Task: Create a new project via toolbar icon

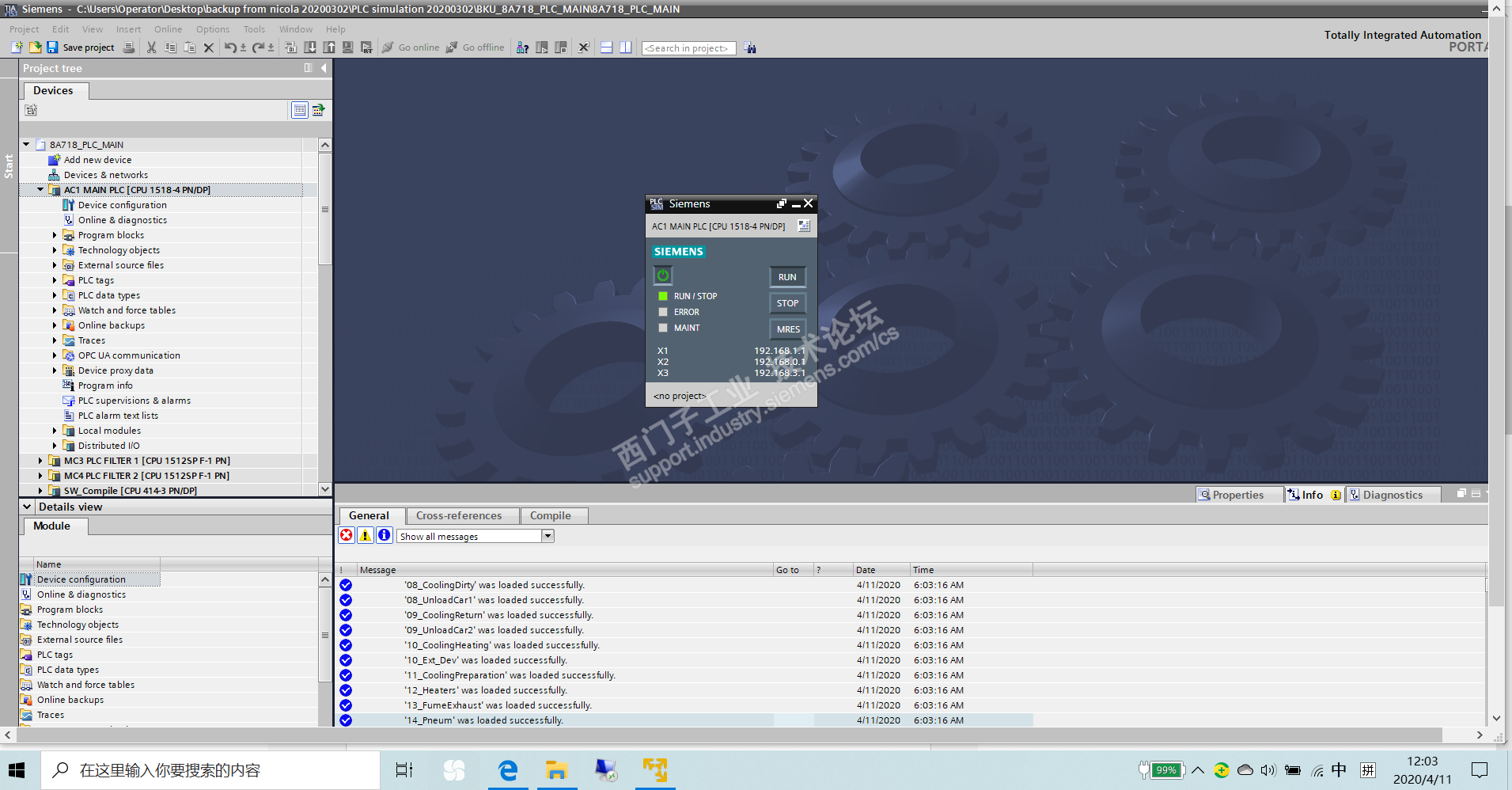Action: pos(17,47)
